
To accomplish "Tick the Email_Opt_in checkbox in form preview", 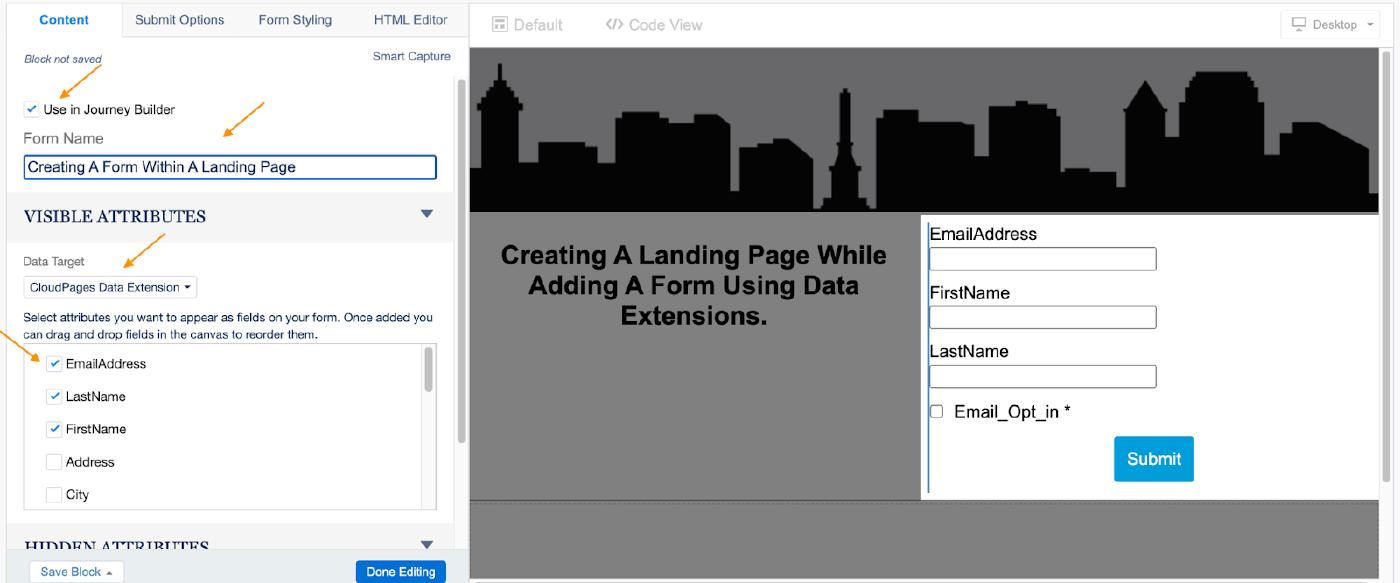I will tap(937, 412).
